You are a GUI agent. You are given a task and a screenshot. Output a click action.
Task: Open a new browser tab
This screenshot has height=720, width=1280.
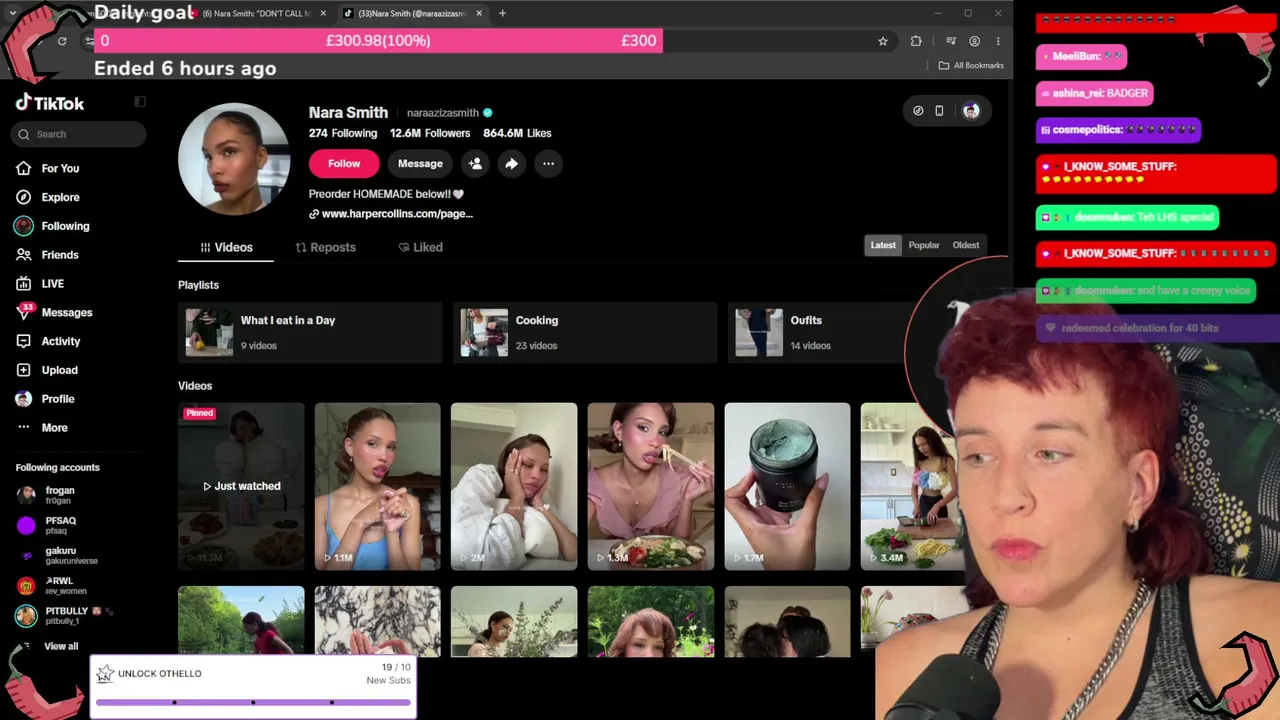[502, 13]
